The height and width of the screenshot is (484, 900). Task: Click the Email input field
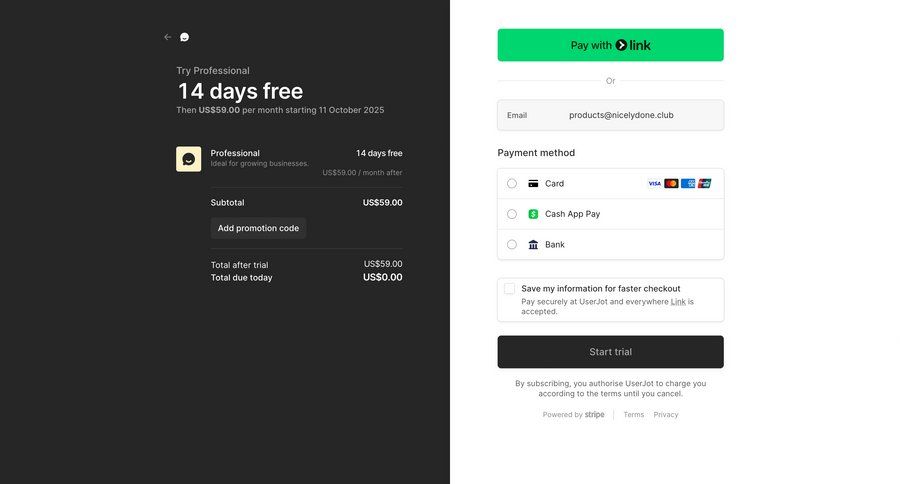pyautogui.click(x=640, y=115)
